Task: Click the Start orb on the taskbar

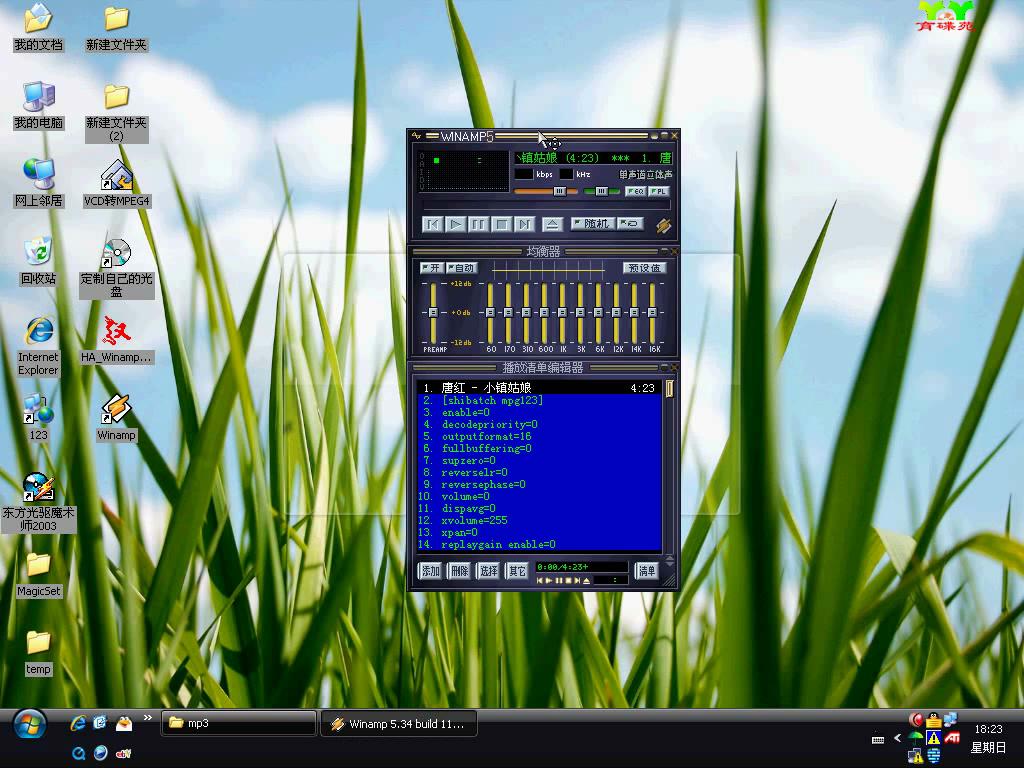Action: coord(30,725)
